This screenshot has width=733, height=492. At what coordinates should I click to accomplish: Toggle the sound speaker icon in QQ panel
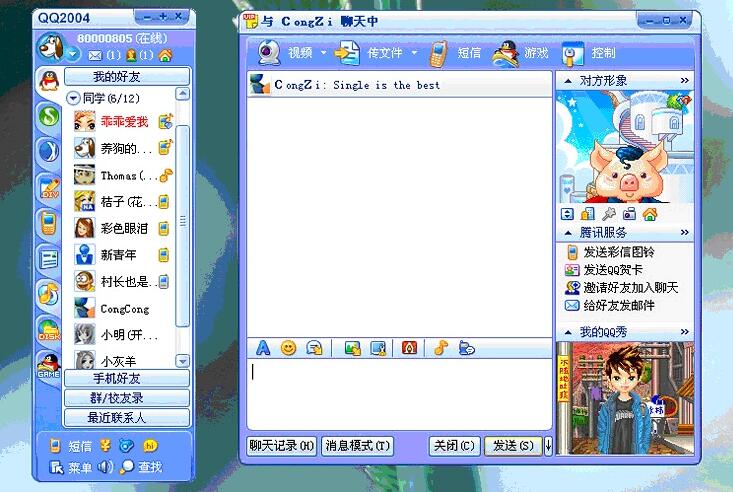(105, 466)
